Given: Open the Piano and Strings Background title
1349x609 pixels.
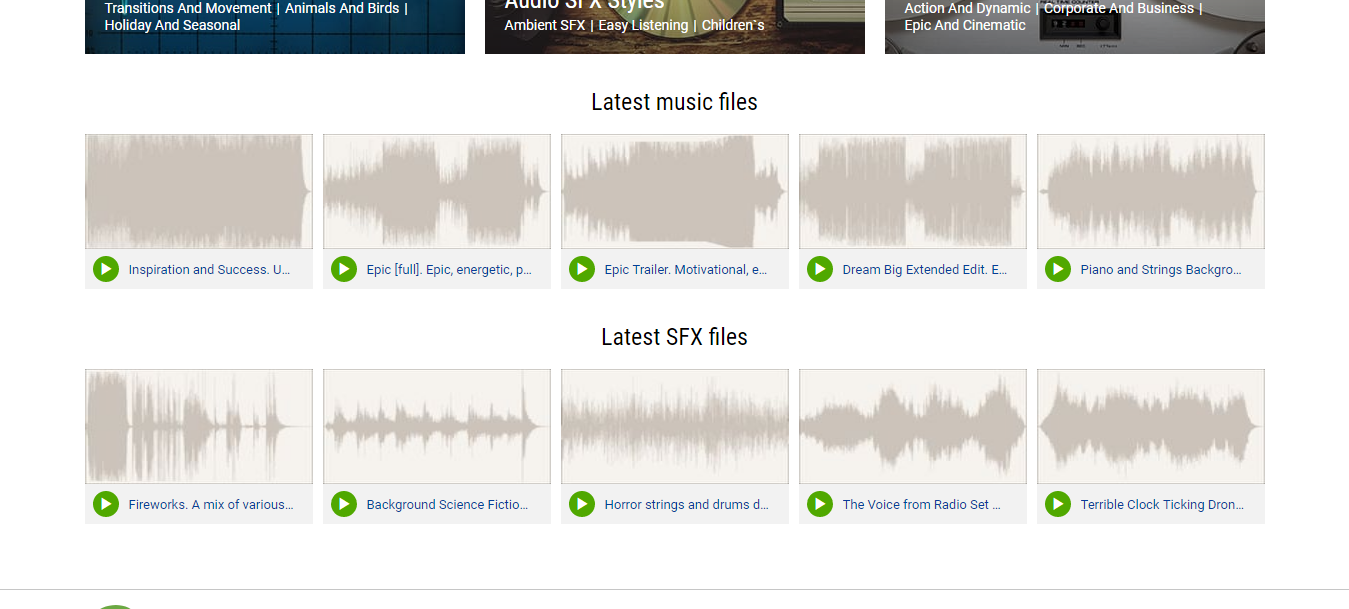Looking at the screenshot, I should 1161,270.
